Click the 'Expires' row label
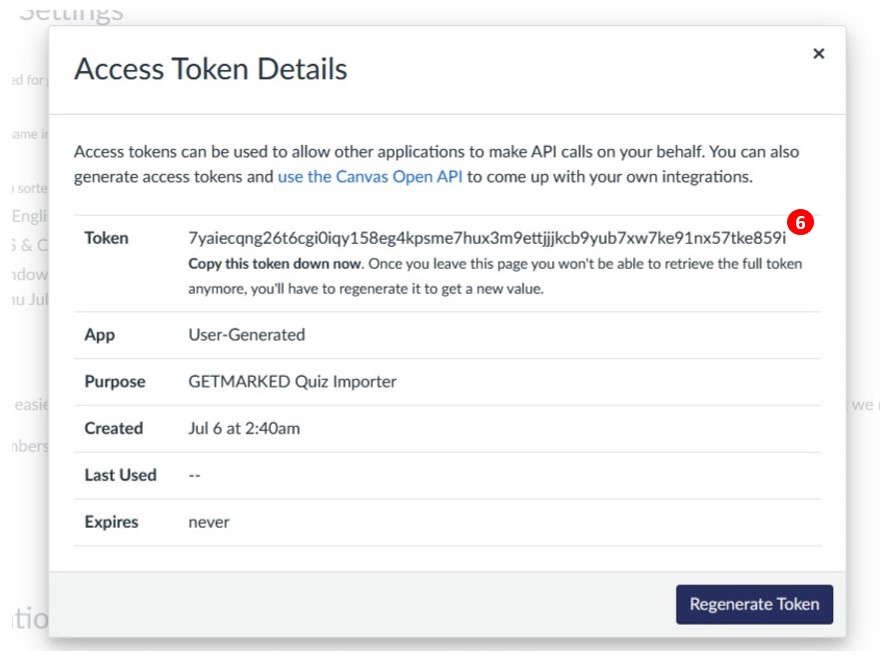Screen dimensions: 884x672 click(111, 522)
